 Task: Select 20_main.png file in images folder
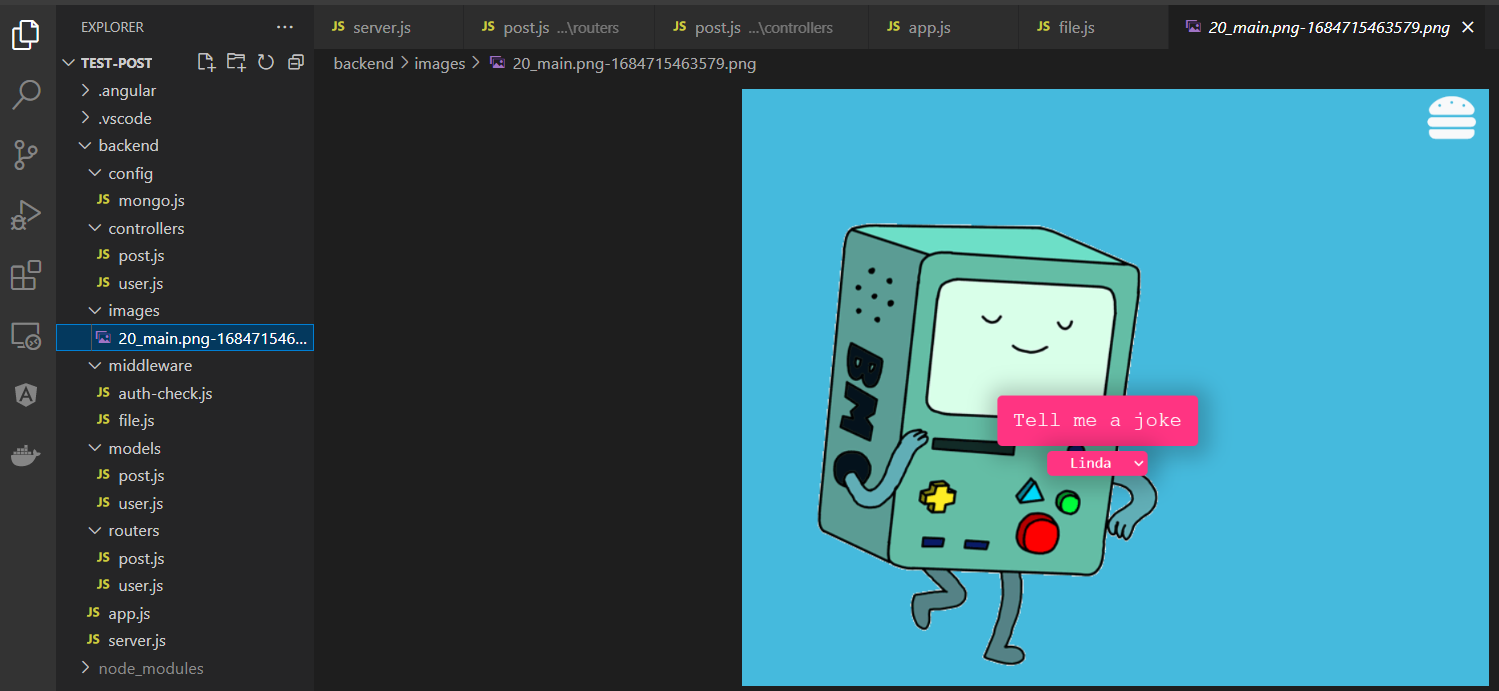(184, 338)
